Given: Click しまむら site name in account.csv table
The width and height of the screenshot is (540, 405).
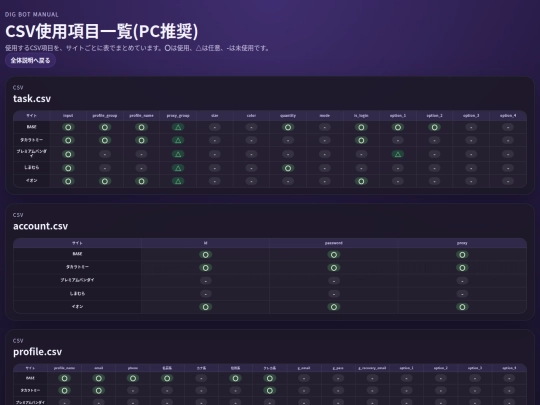Looking at the screenshot, I should click(x=77, y=293).
